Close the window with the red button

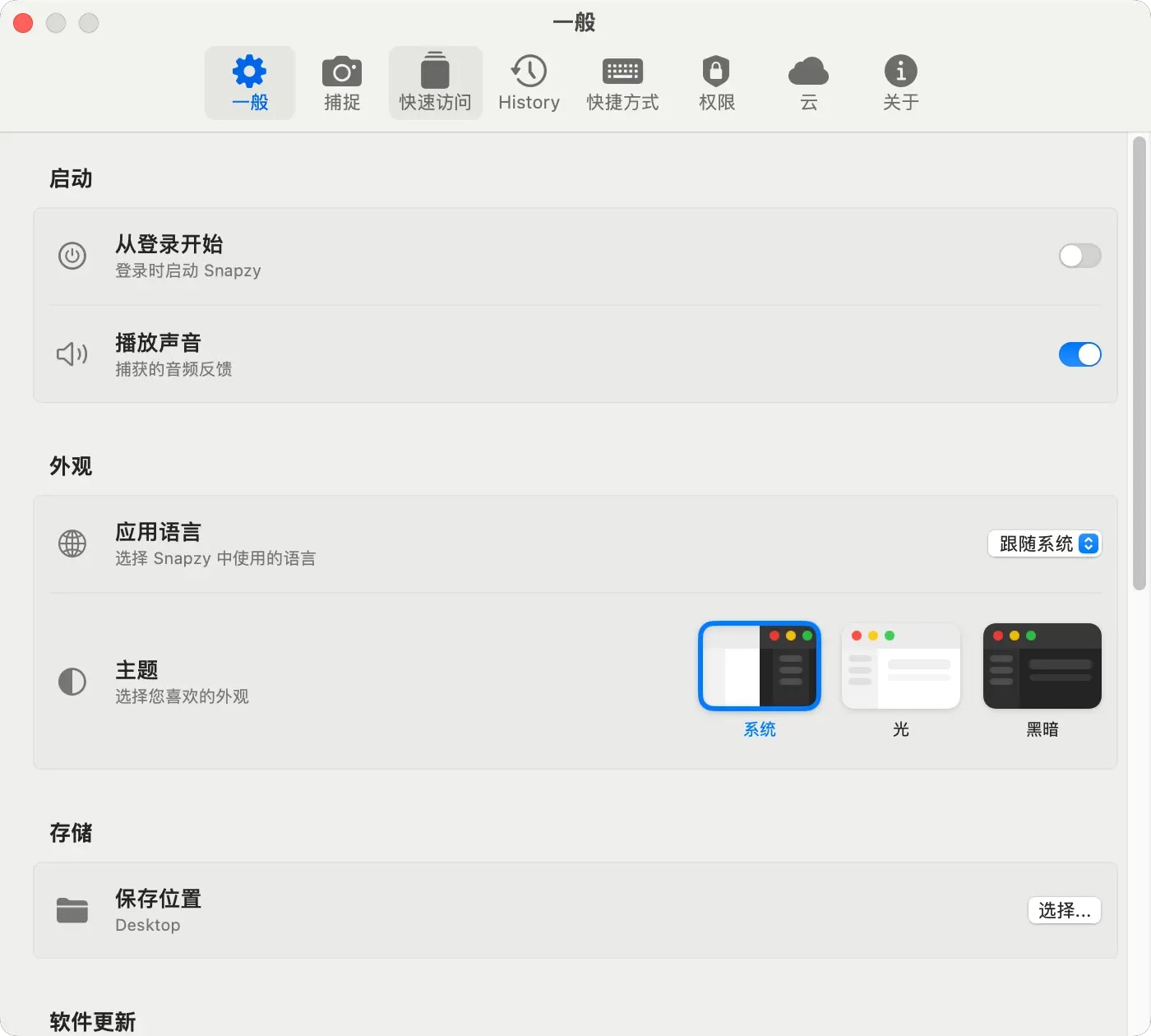coord(23,23)
